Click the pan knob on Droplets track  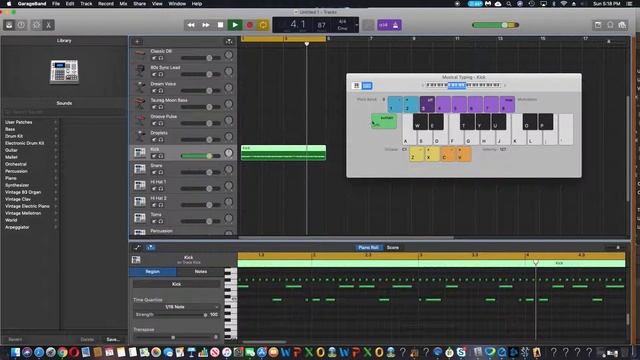point(229,137)
